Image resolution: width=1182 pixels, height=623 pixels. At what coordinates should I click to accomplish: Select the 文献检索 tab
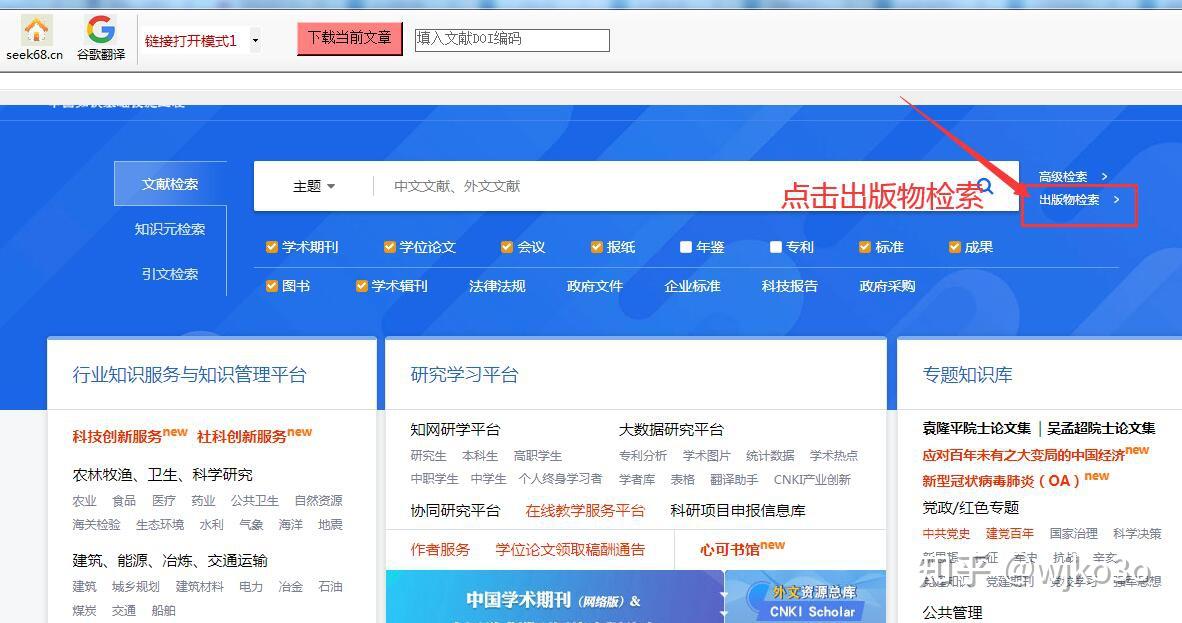tap(170, 184)
